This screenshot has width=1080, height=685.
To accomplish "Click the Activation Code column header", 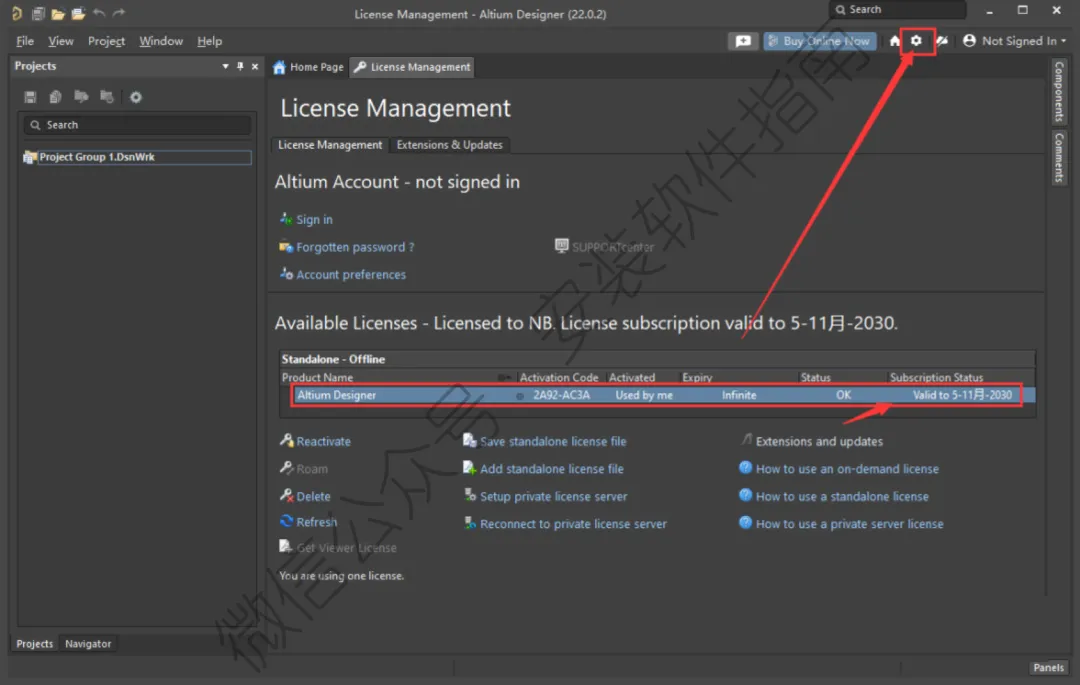I will point(559,377).
